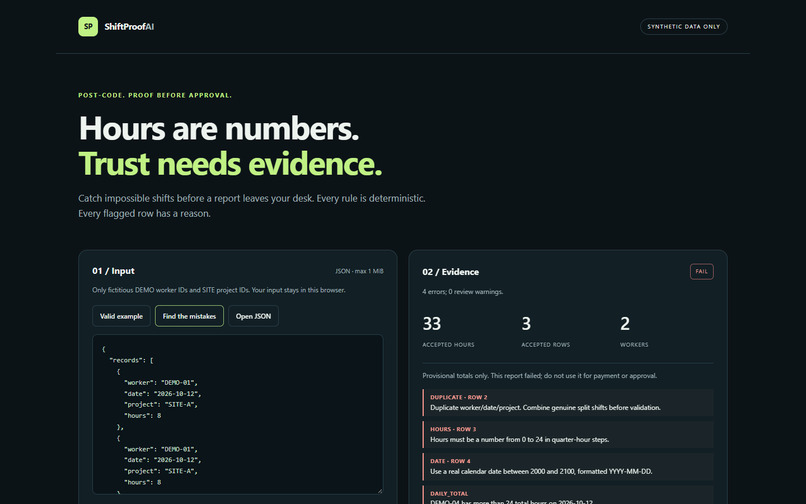Viewport: 806px width, 504px height.
Task: Click the '01 / Input' heading
Action: click(113, 271)
